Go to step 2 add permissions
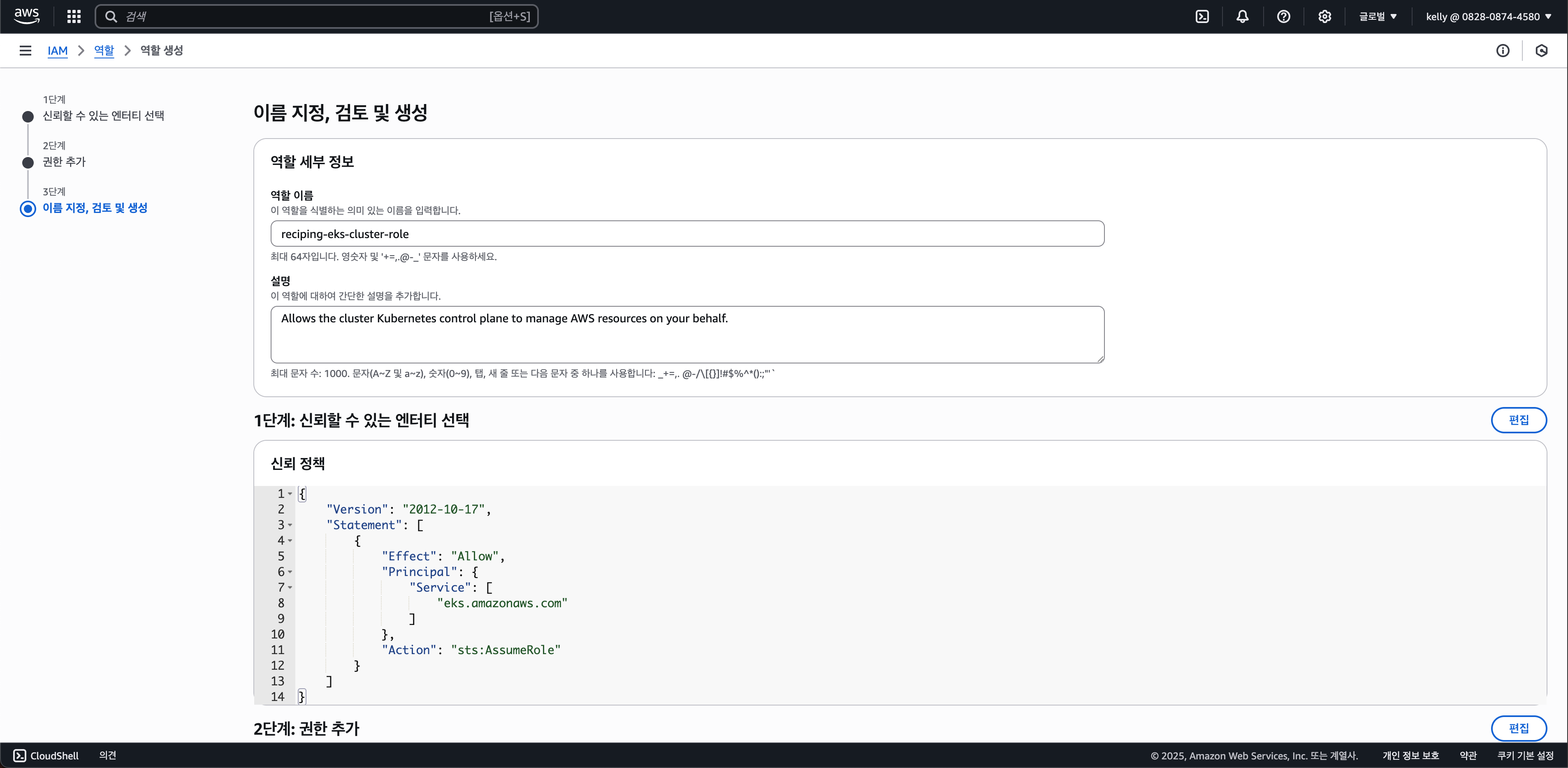Screen dimensions: 1568x768 pos(64,162)
